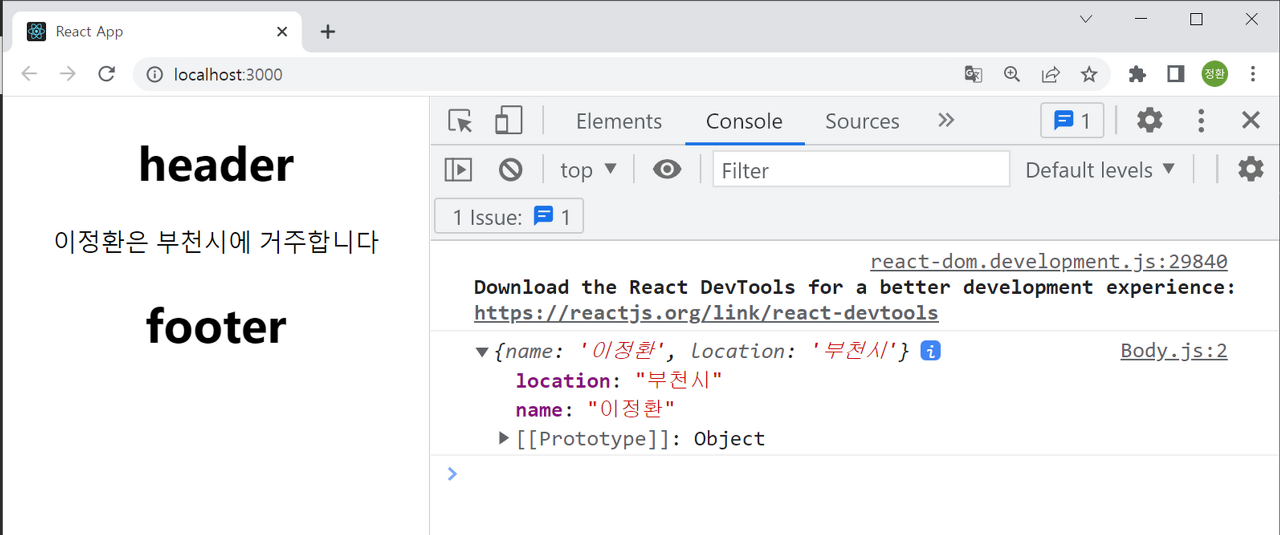Toggle the device toolbar icon
Screen dimensions: 1280x535
click(x=509, y=121)
